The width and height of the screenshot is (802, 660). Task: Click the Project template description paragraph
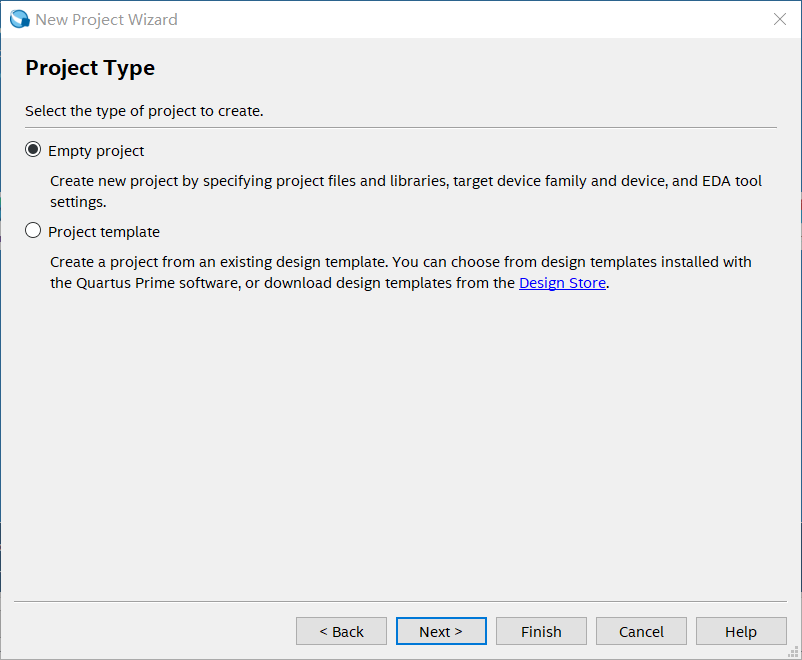[401, 272]
